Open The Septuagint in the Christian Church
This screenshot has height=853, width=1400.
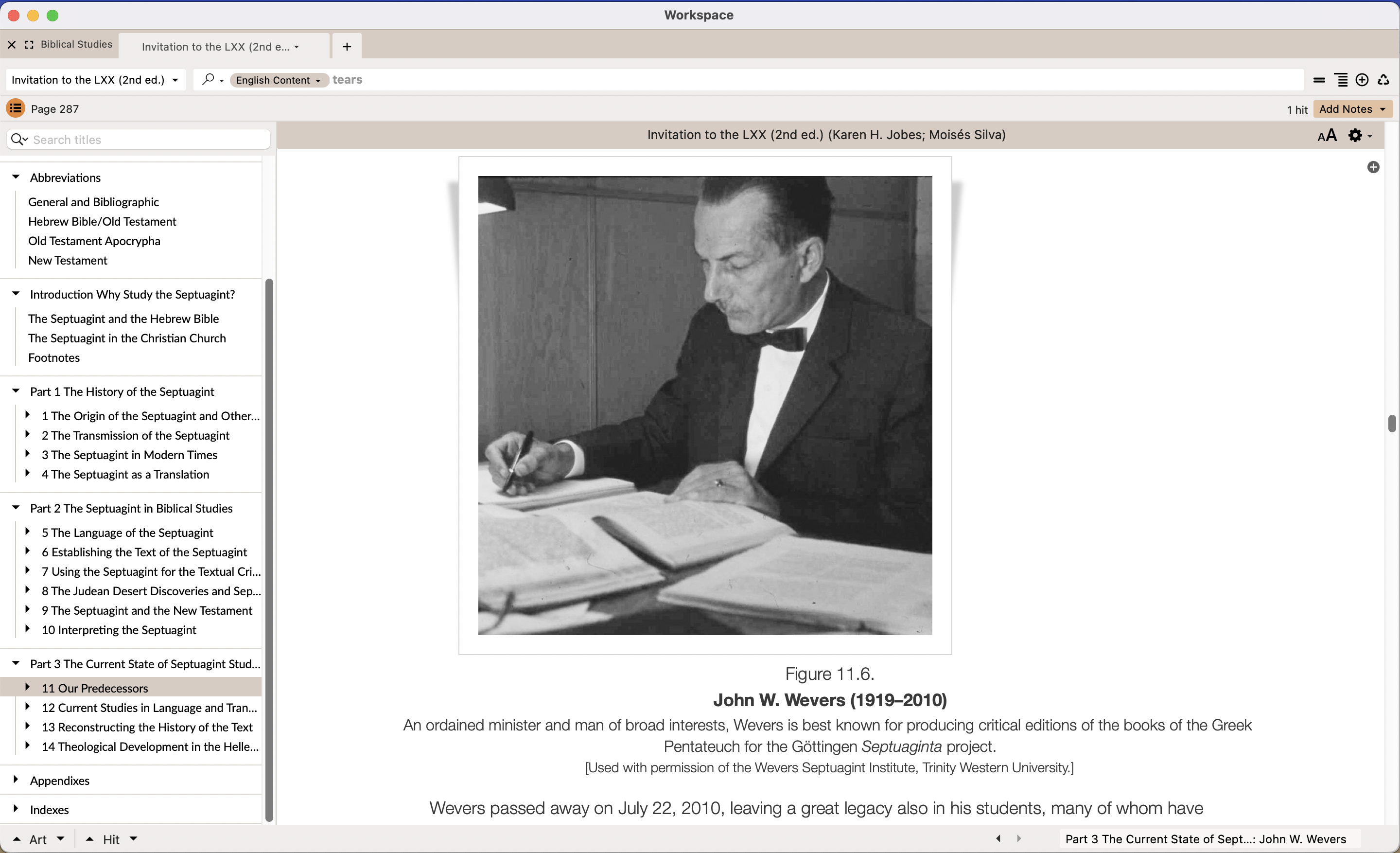click(127, 338)
